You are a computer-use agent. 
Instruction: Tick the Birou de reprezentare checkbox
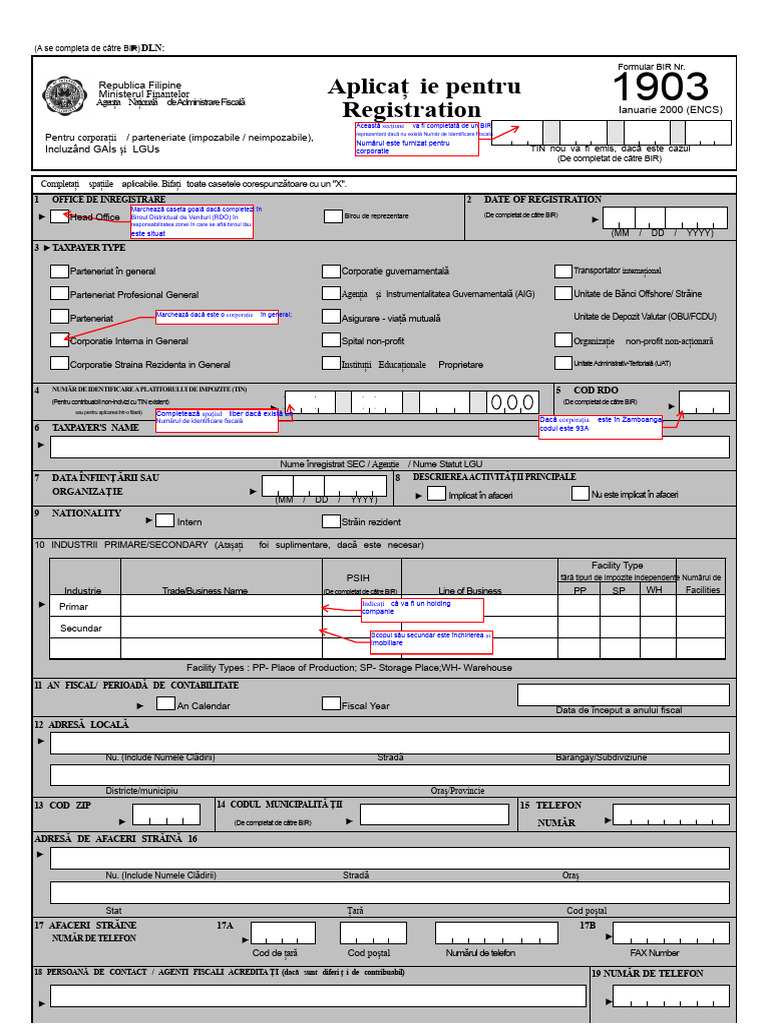[333, 216]
